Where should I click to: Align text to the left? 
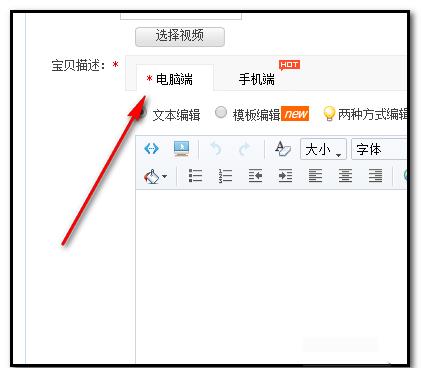pos(315,176)
